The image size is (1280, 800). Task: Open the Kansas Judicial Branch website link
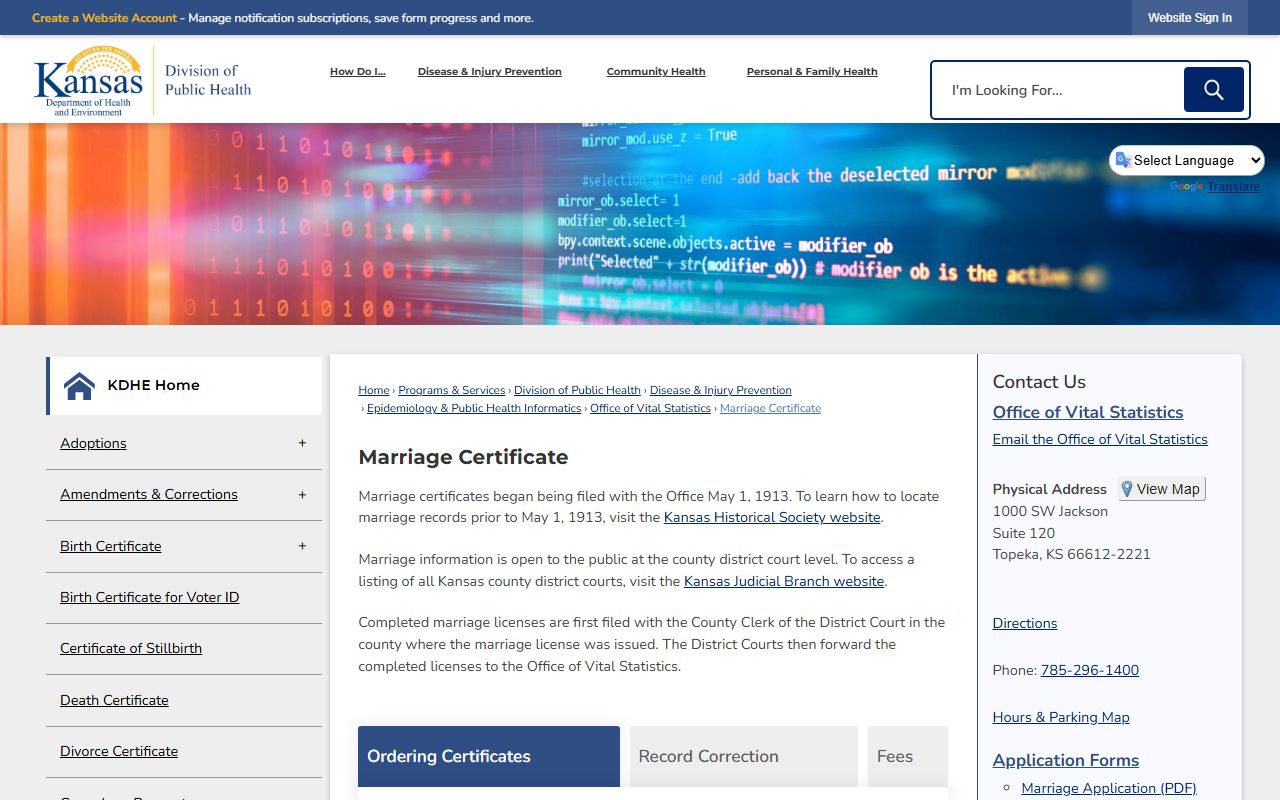pos(784,581)
